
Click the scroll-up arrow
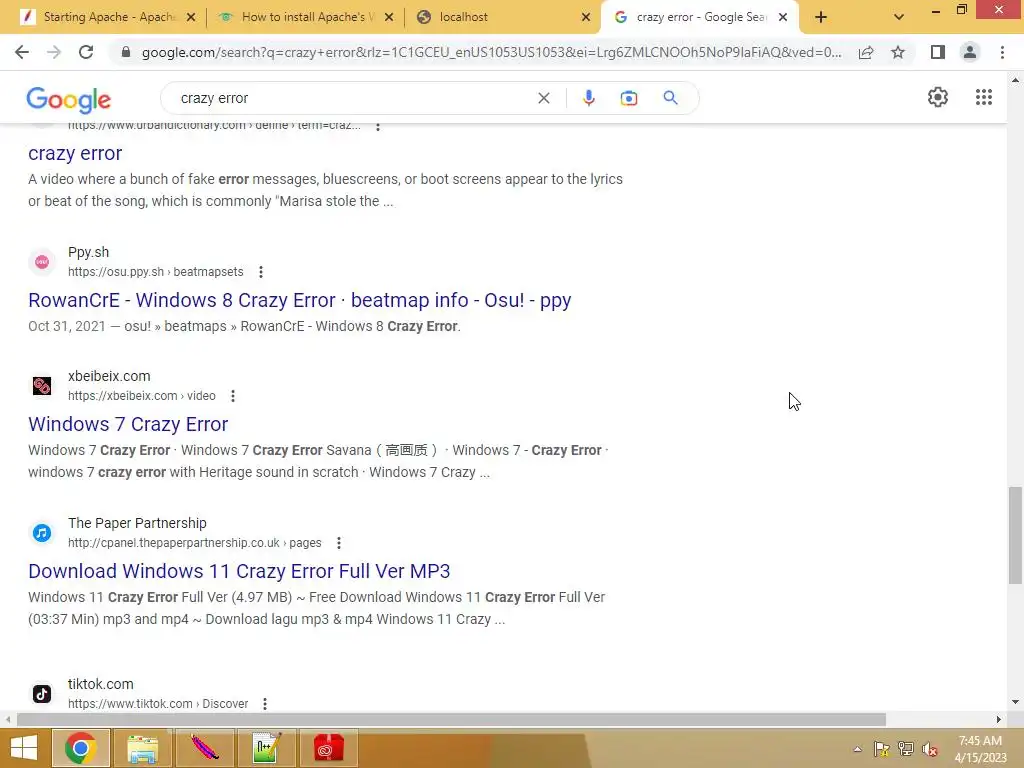tap(1015, 80)
